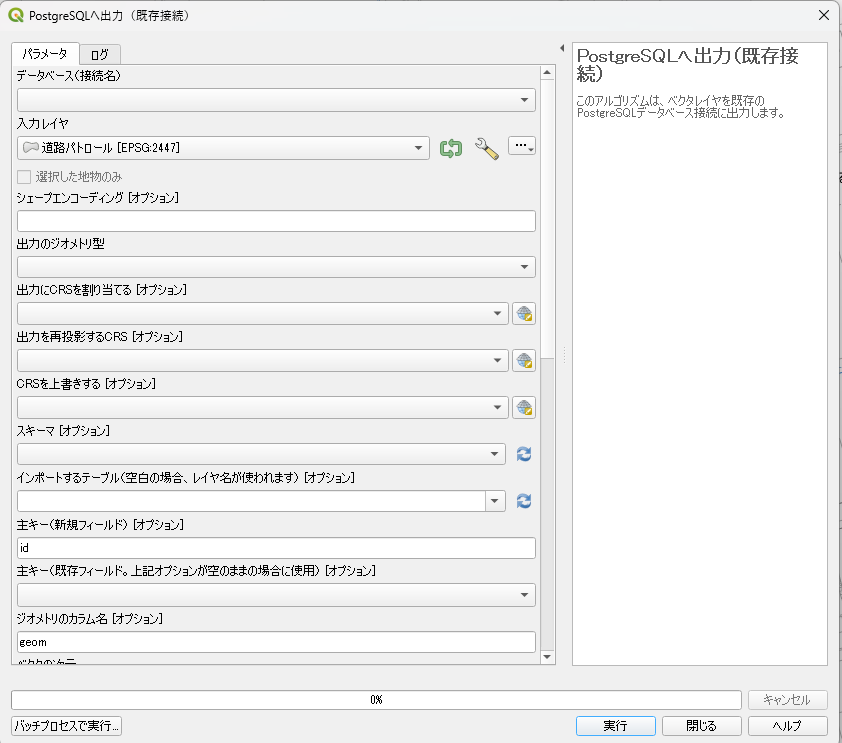The height and width of the screenshot is (743, 842).
Task: Click the 主キー field containing id
Action: click(275, 547)
